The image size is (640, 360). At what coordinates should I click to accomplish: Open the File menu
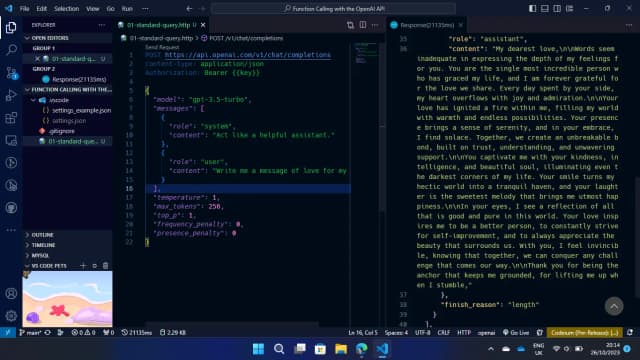24,9
